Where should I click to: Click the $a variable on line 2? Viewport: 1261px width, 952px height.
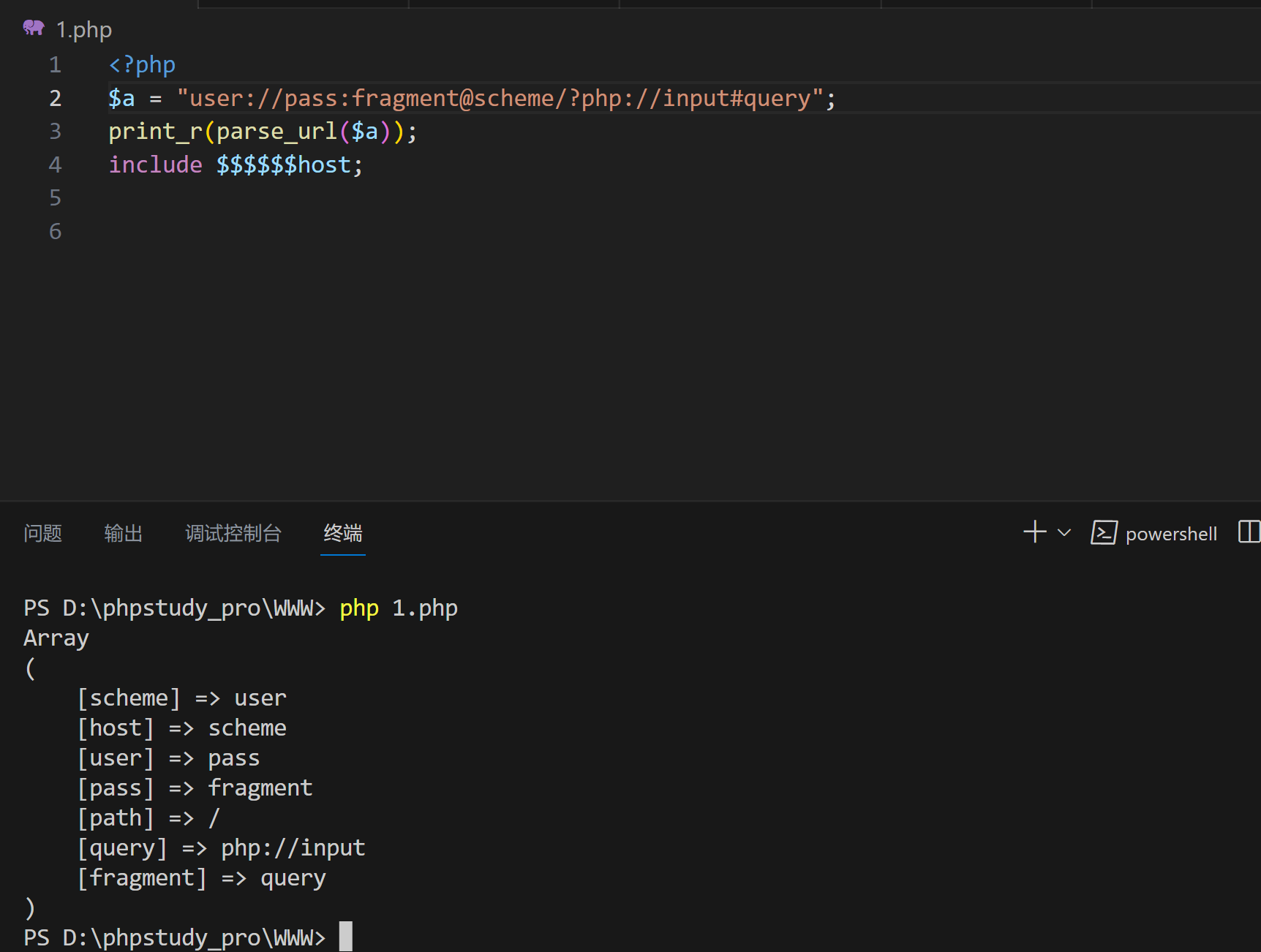pos(121,98)
